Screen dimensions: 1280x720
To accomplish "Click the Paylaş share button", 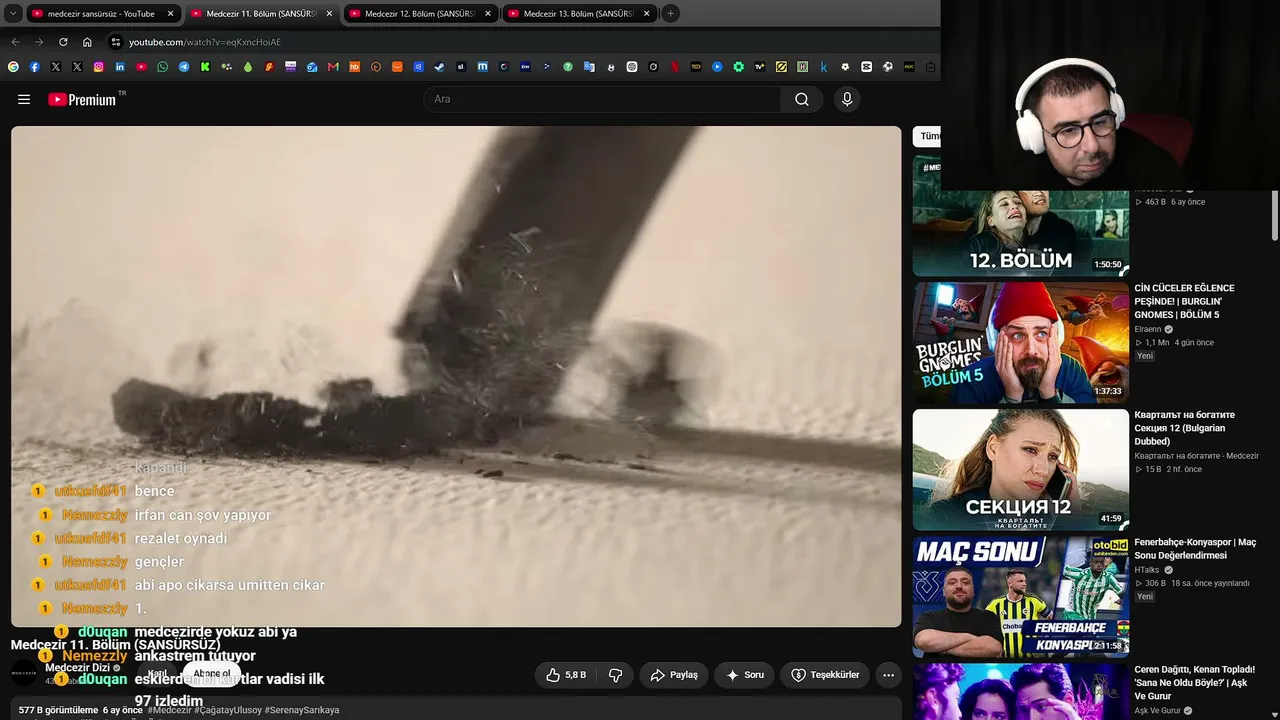I will click(674, 675).
